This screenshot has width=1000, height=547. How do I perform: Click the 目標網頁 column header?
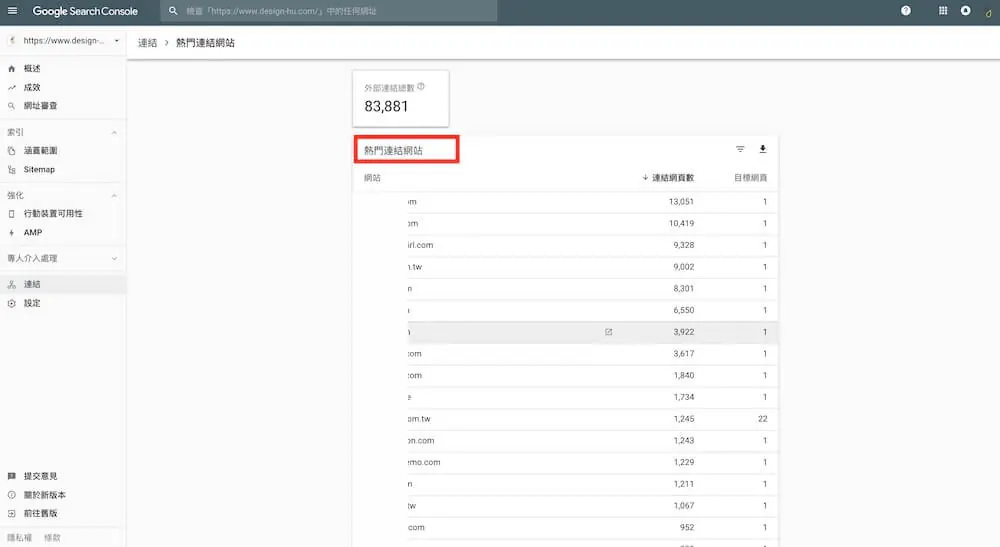tap(750, 178)
